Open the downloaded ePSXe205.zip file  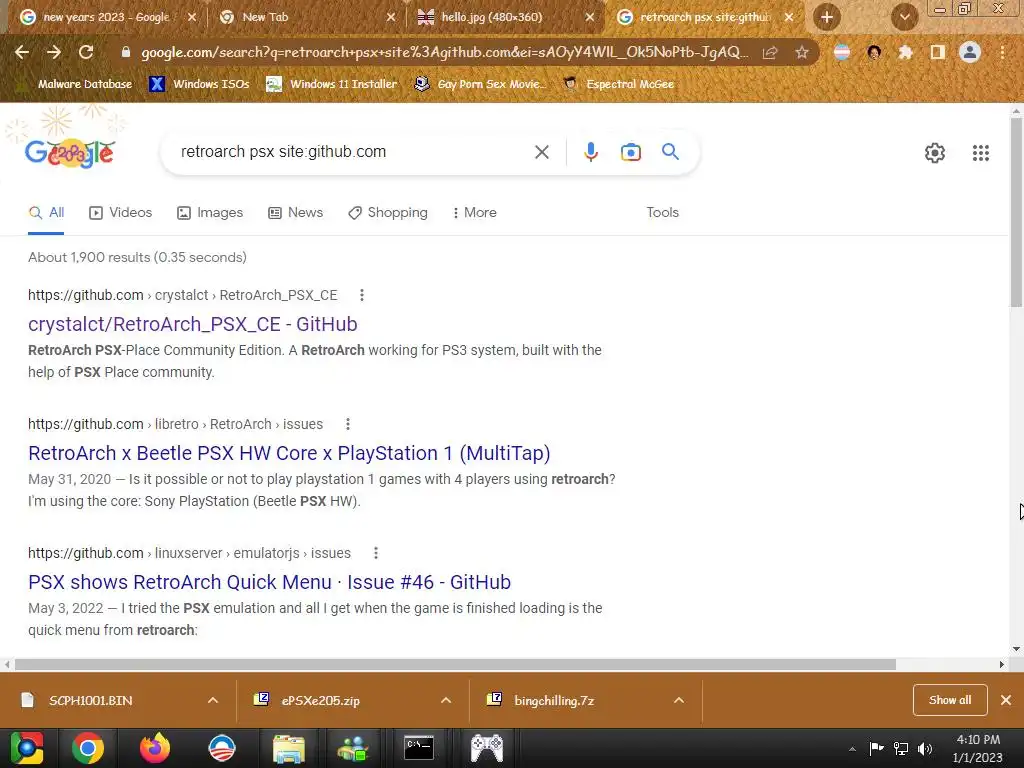[x=321, y=701]
